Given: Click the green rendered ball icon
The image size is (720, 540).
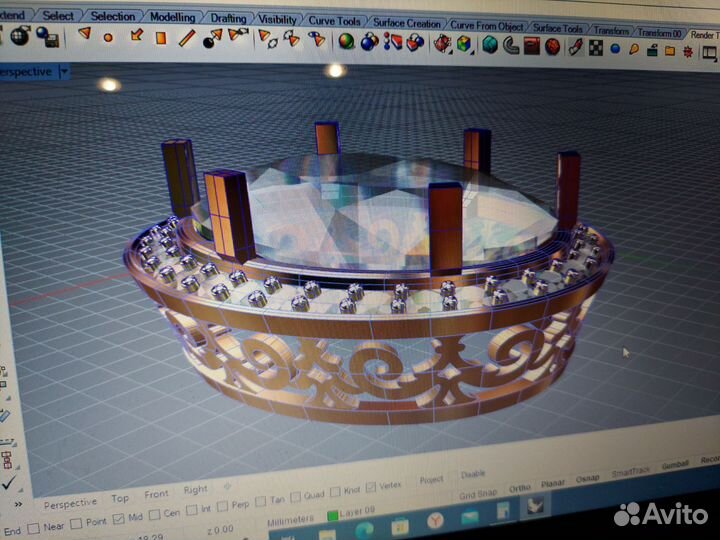Looking at the screenshot, I should coord(346,41).
